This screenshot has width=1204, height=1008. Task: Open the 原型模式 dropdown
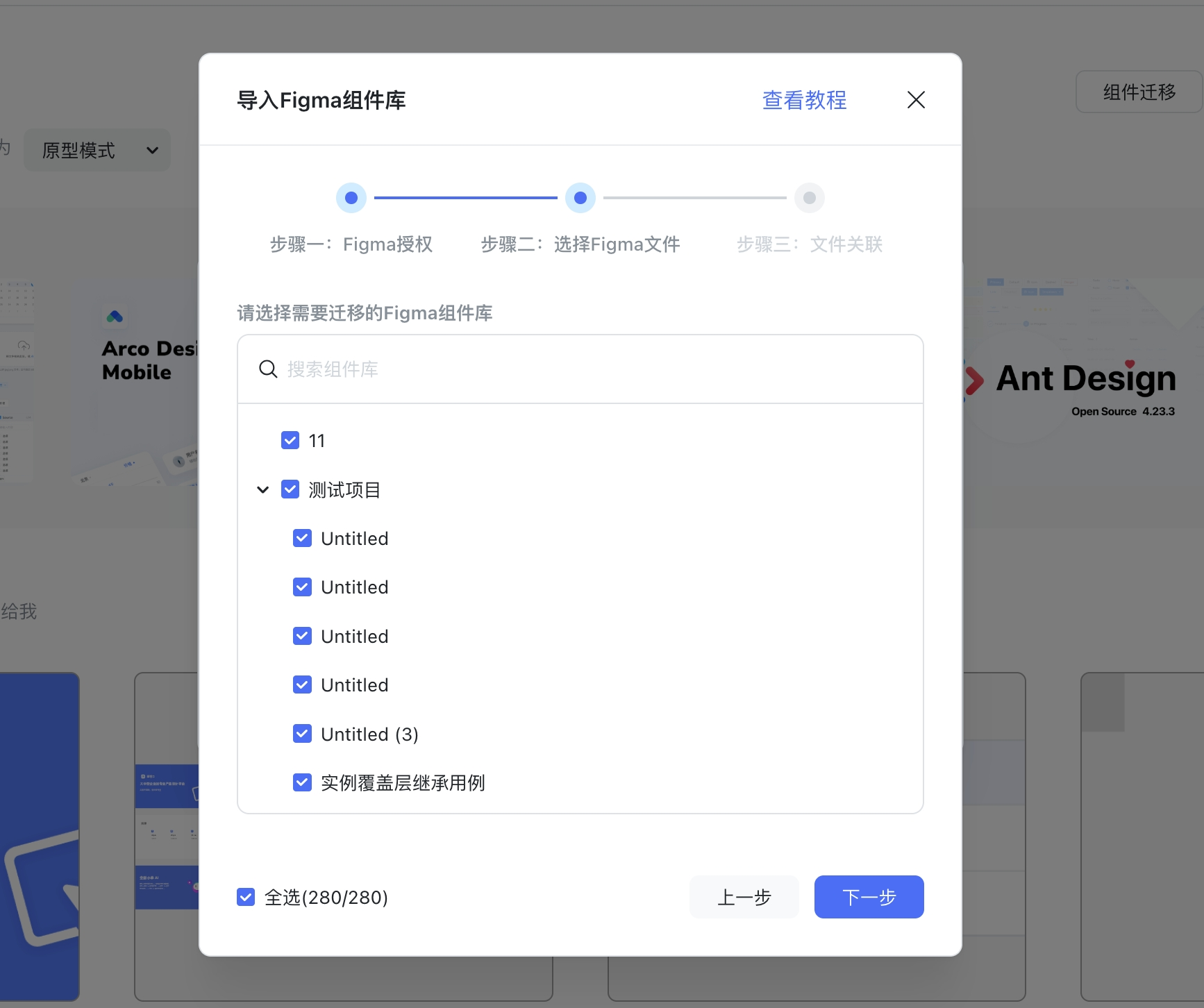pyautogui.click(x=97, y=150)
